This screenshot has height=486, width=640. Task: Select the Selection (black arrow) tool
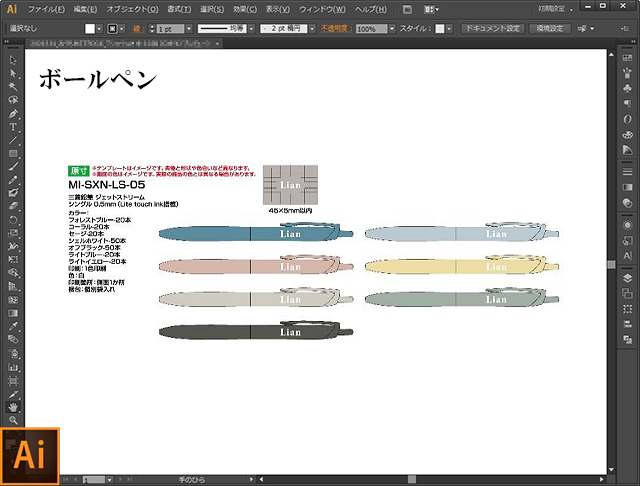click(x=13, y=60)
